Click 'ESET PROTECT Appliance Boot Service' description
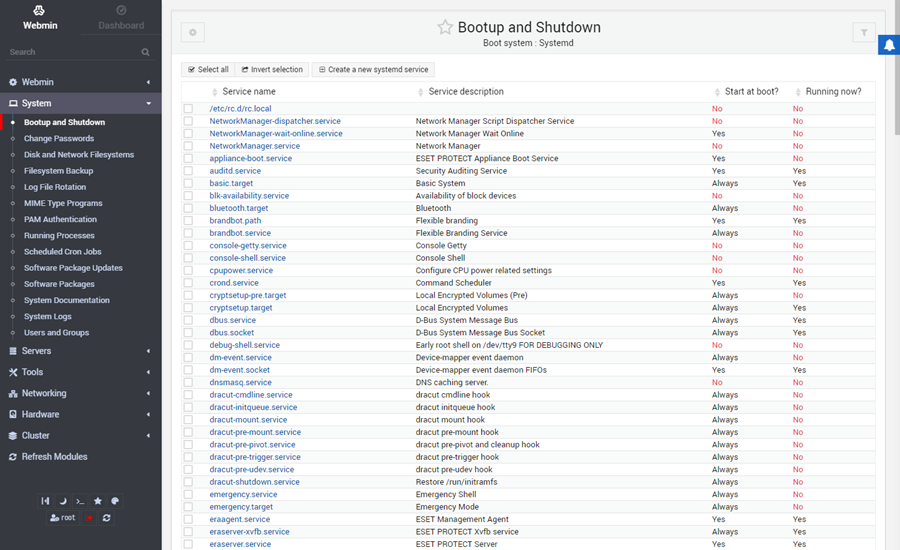900x550 pixels. 487,158
